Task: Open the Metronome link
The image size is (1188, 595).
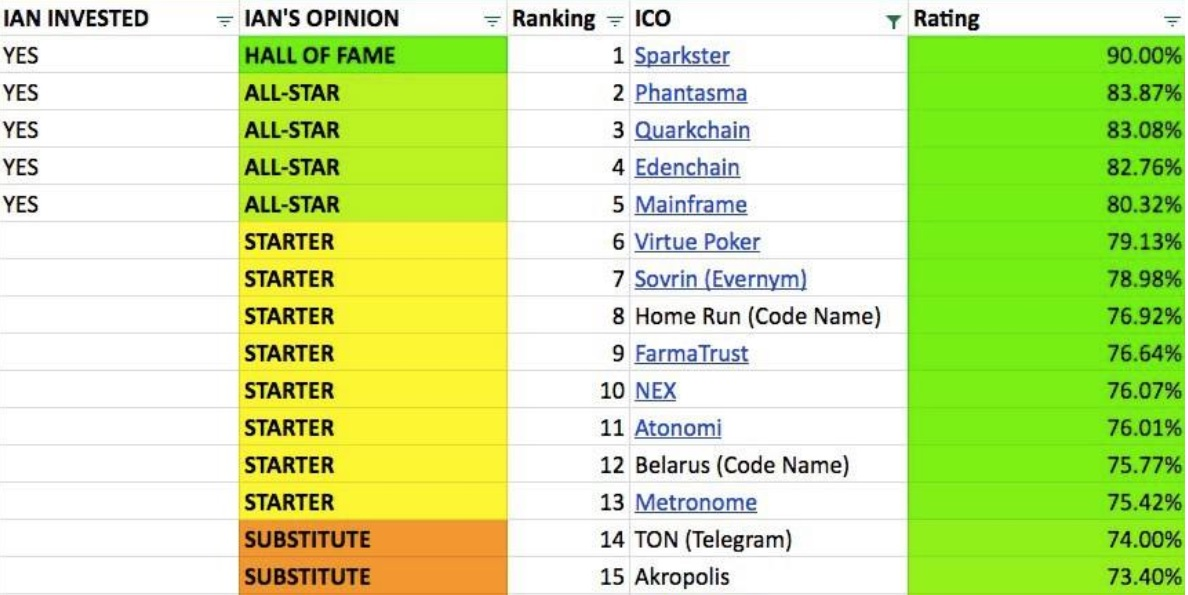Action: click(x=695, y=502)
